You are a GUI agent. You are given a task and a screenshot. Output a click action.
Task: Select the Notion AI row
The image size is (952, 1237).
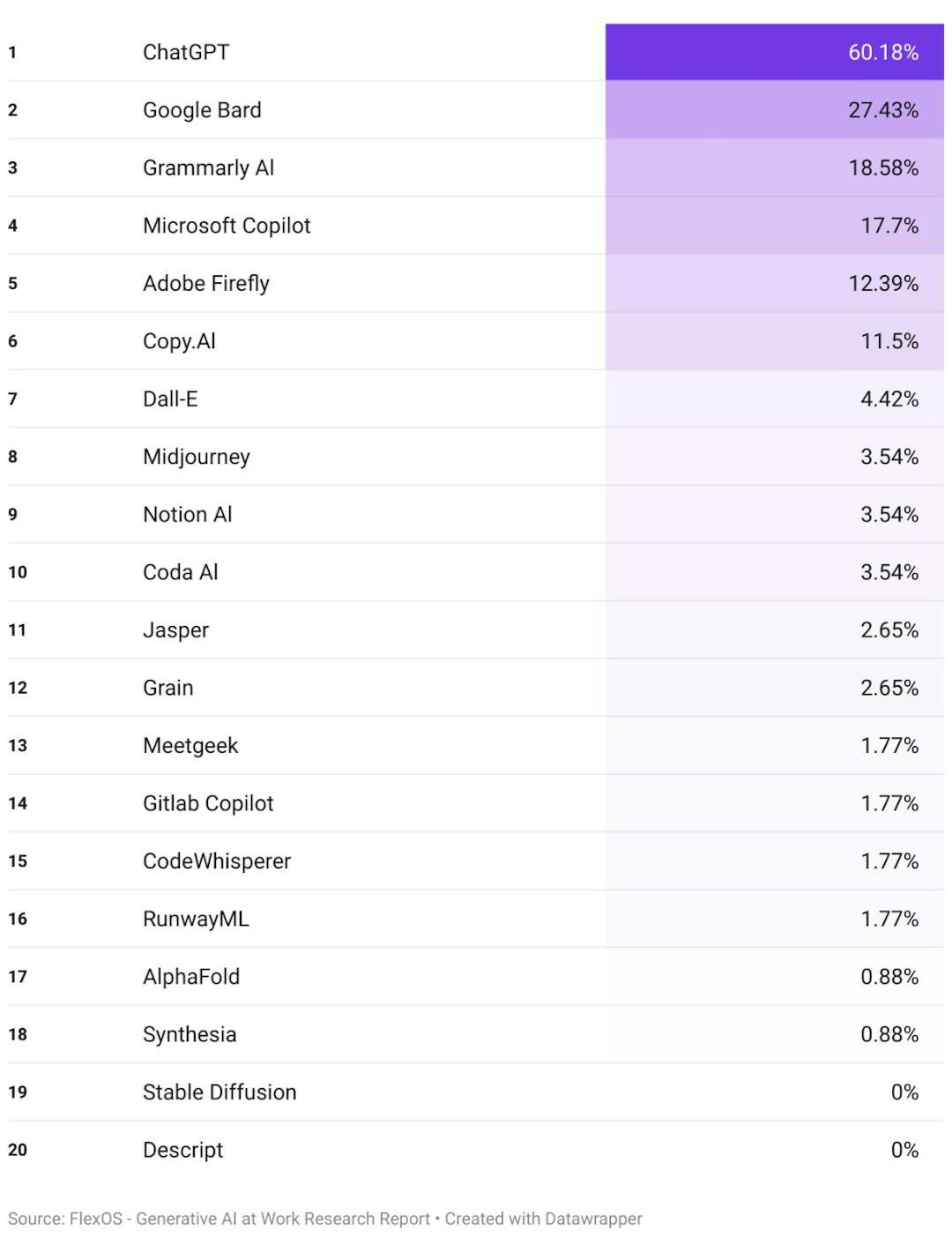(188, 514)
